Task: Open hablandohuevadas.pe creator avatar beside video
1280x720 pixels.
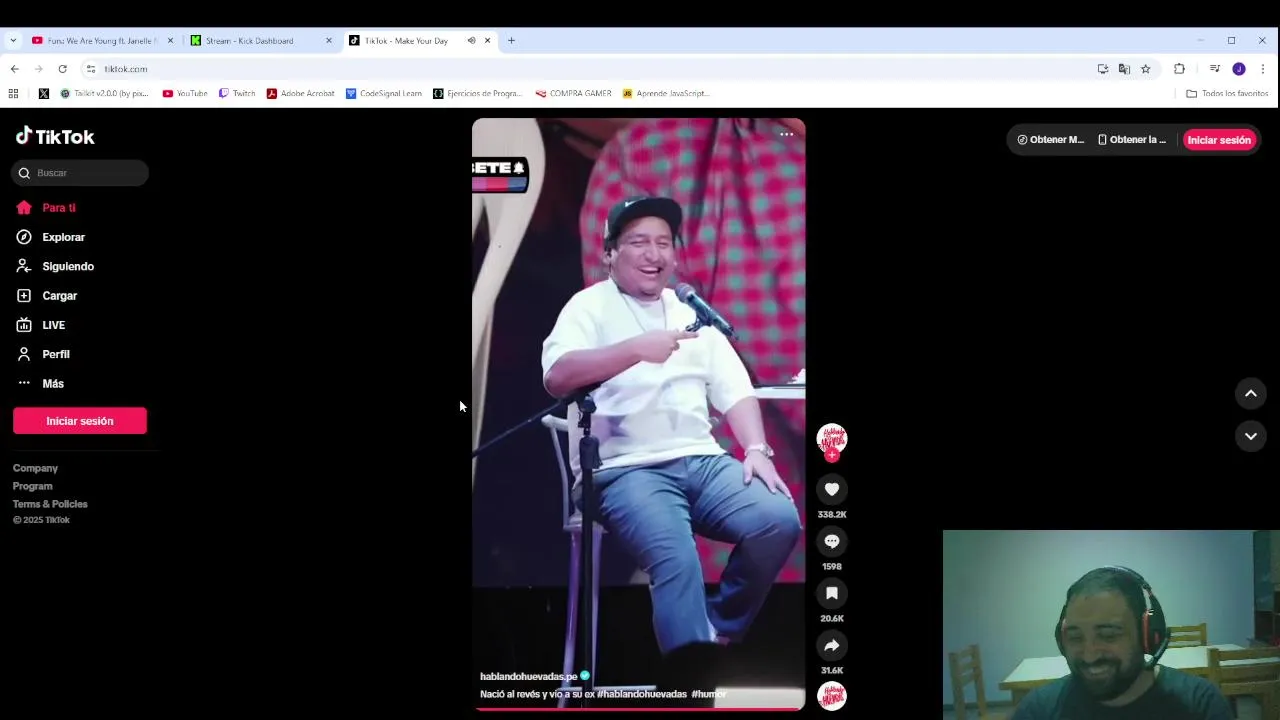Action: 831,438
